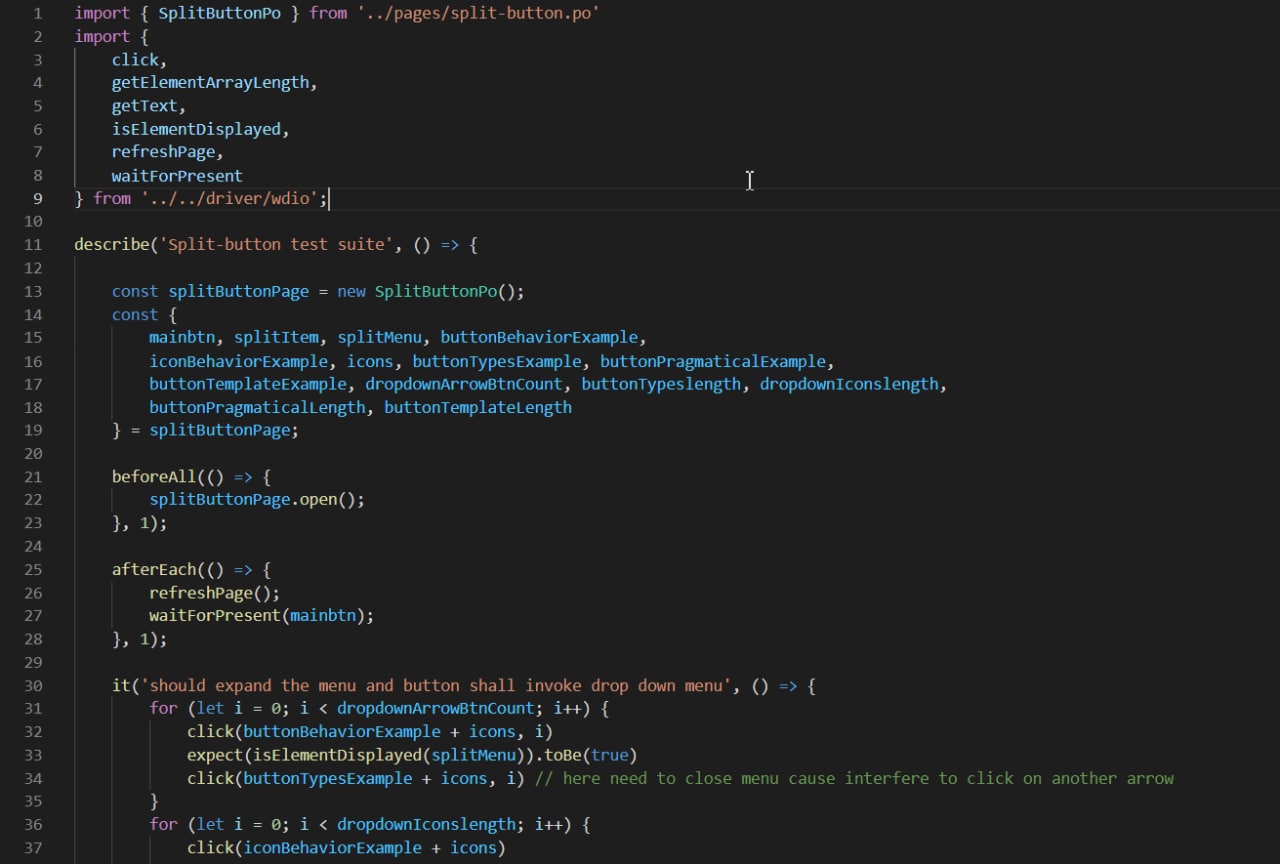Click the 'for' keyword on line 31

coord(163,708)
